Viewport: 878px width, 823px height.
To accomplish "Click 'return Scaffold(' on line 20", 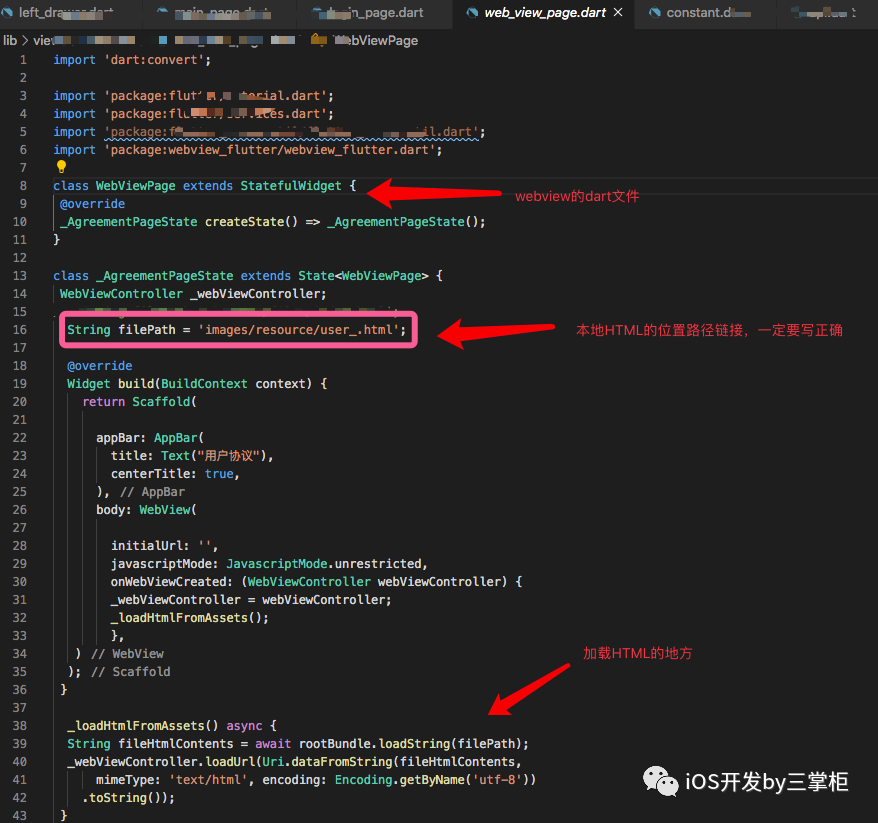I will click(139, 402).
